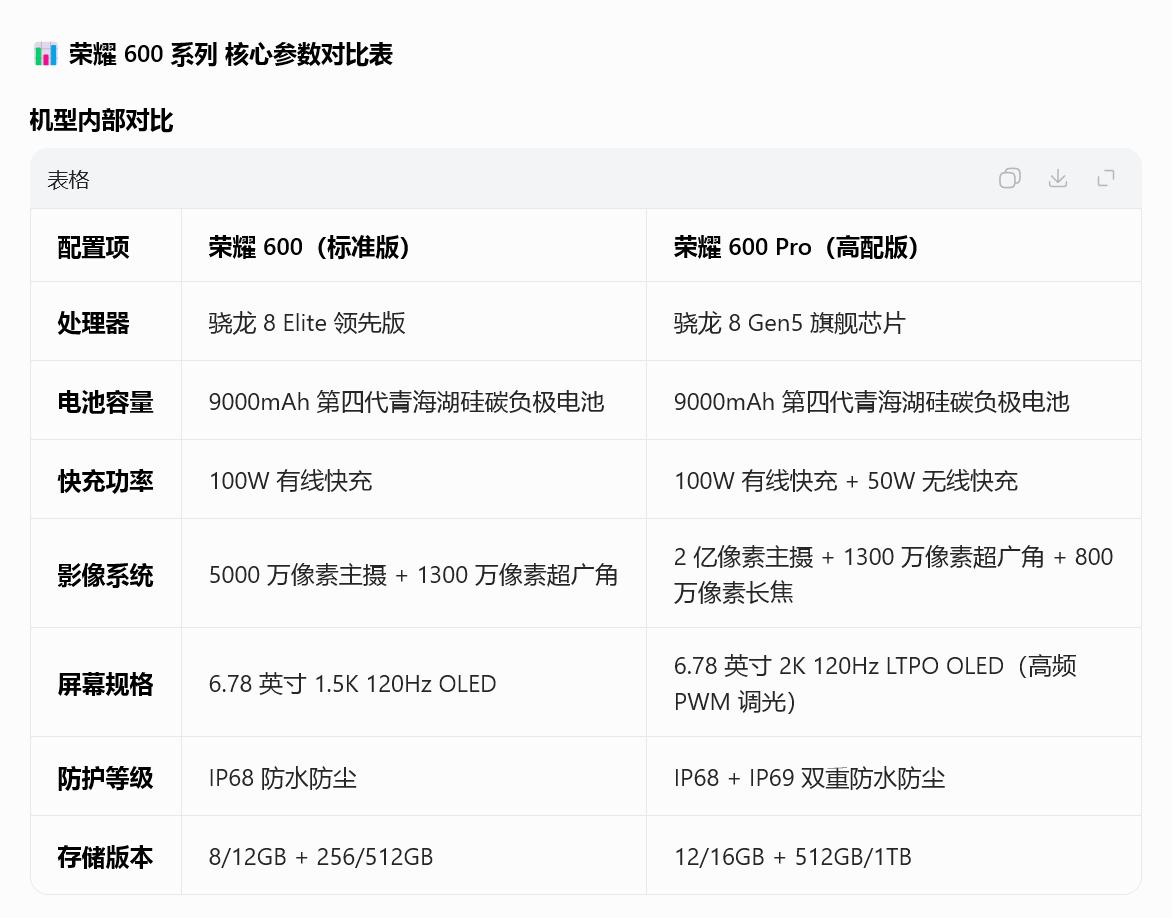Click the 电池容量 row label
The image size is (1172, 918).
105,402
